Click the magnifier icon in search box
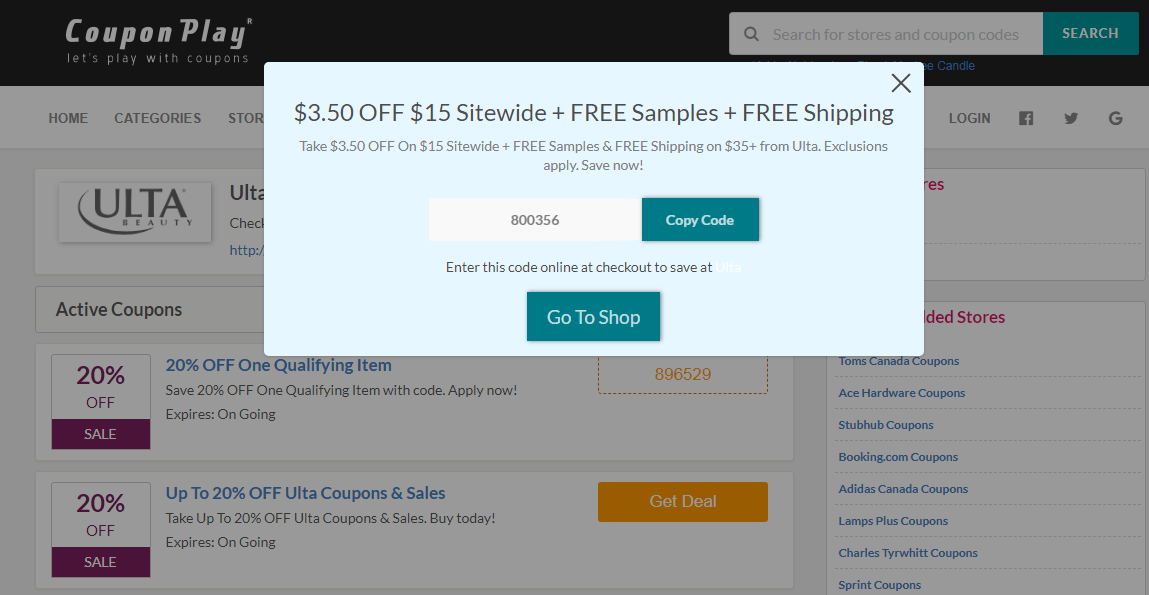 [x=751, y=34]
